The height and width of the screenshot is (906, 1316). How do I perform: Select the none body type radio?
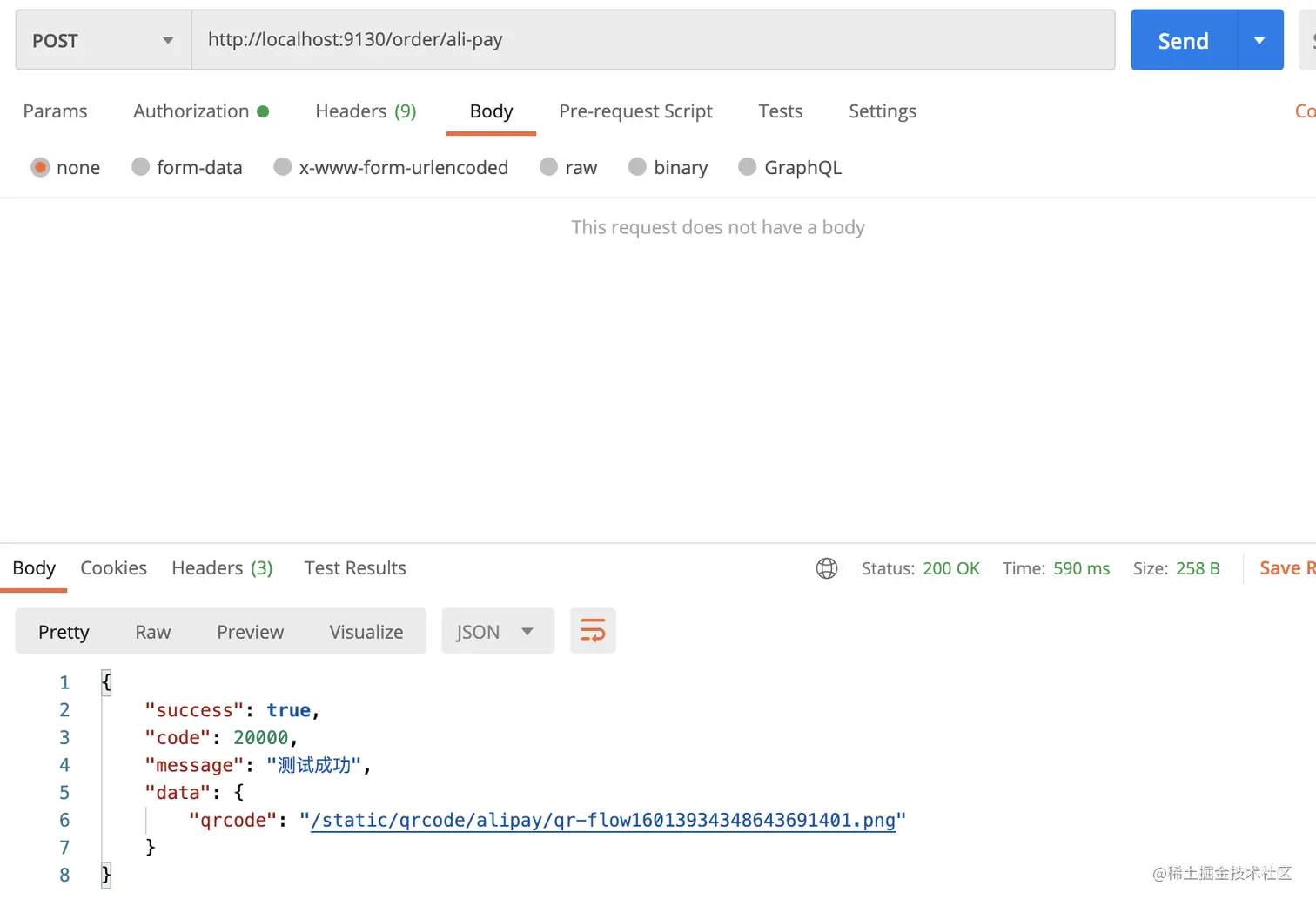pyautogui.click(x=40, y=167)
